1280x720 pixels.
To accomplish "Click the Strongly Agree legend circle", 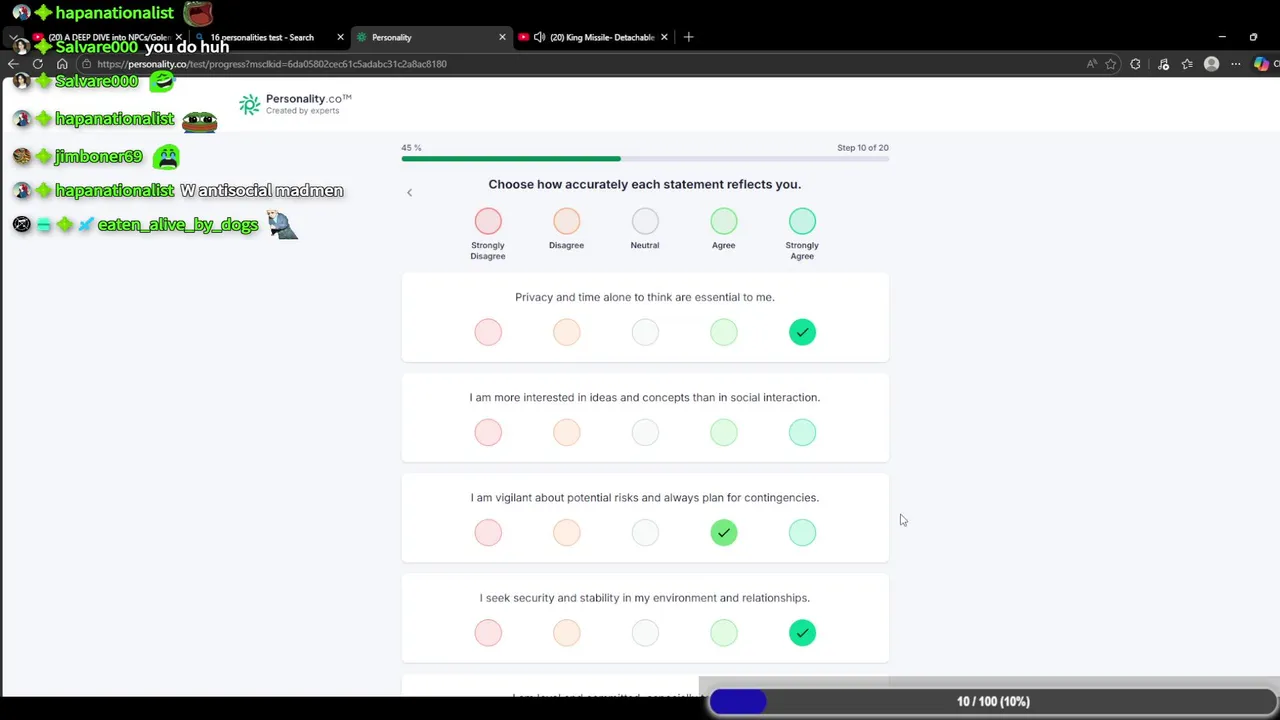I will [x=802, y=221].
